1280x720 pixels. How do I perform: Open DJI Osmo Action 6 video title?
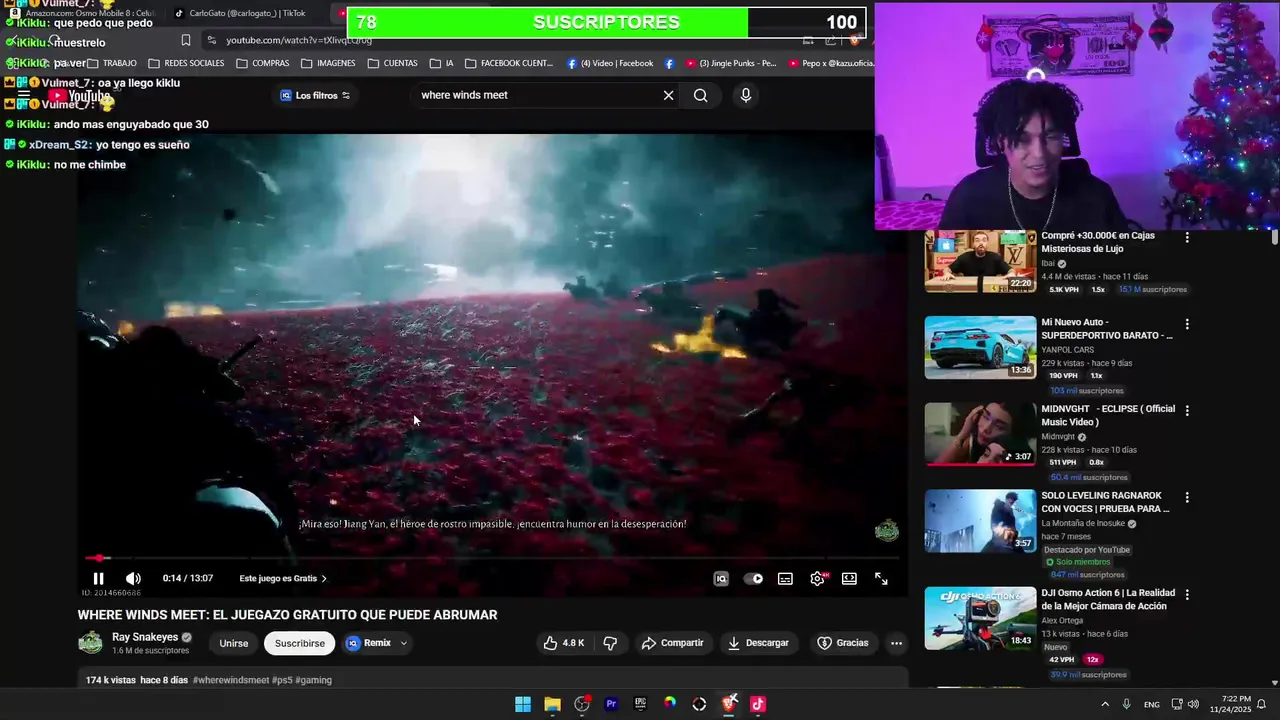[x=1108, y=599]
